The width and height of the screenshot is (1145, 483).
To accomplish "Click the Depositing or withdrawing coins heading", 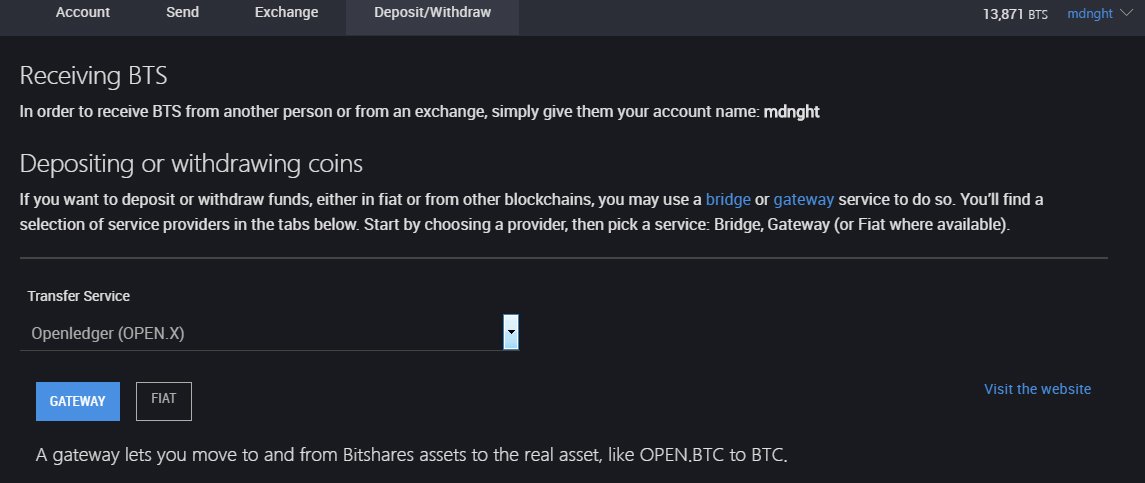I will click(191, 163).
